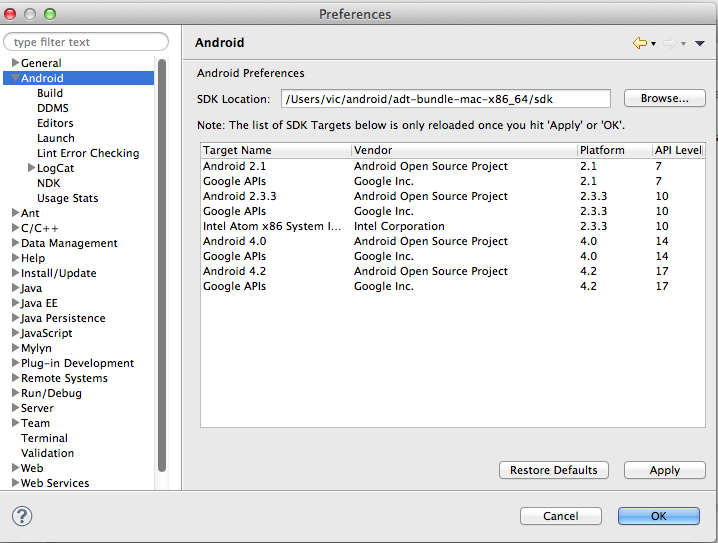The image size is (718, 543).
Task: Sort by Platform column header
Action: click(615, 150)
